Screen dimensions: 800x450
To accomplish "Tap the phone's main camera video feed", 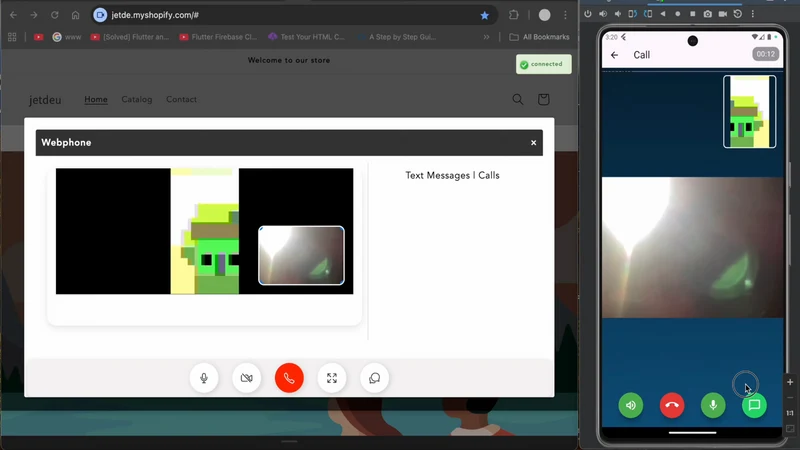I will pos(692,247).
